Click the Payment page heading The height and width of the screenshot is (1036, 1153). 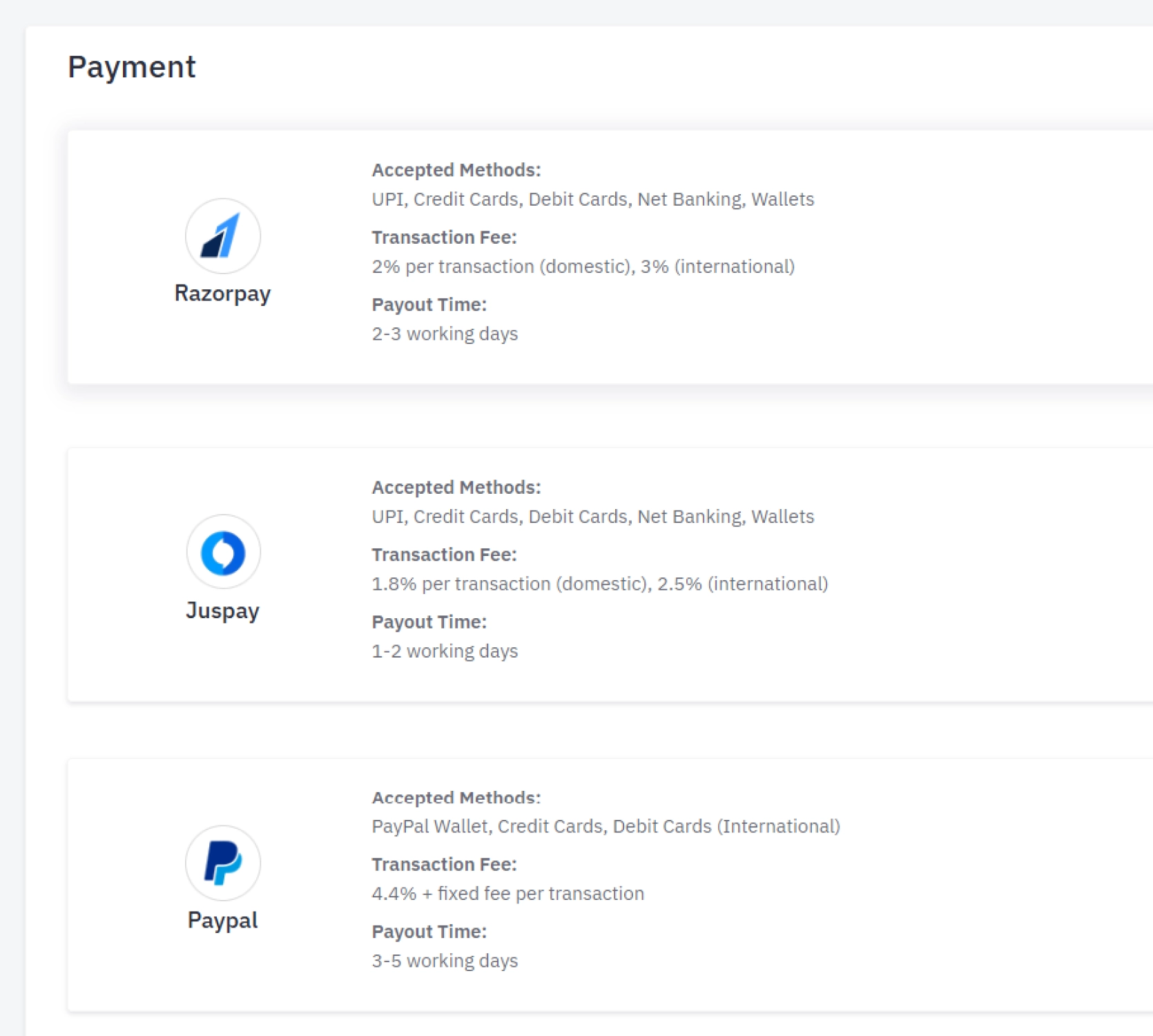tap(131, 67)
